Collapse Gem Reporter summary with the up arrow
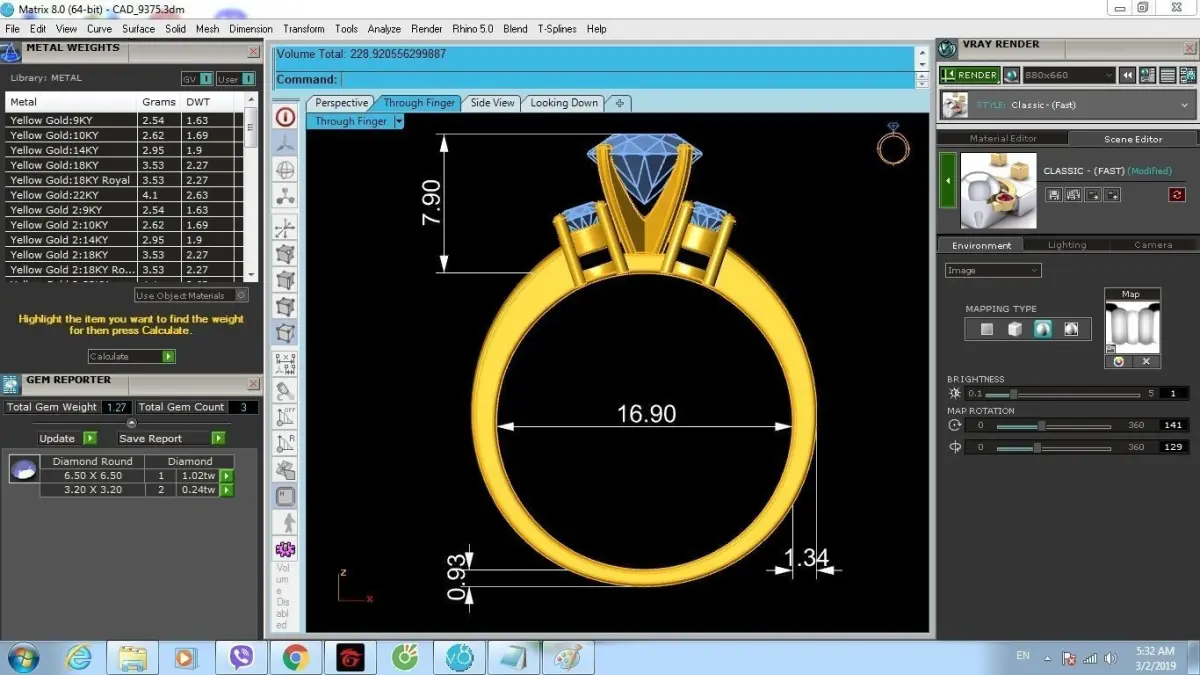 pos(131,423)
